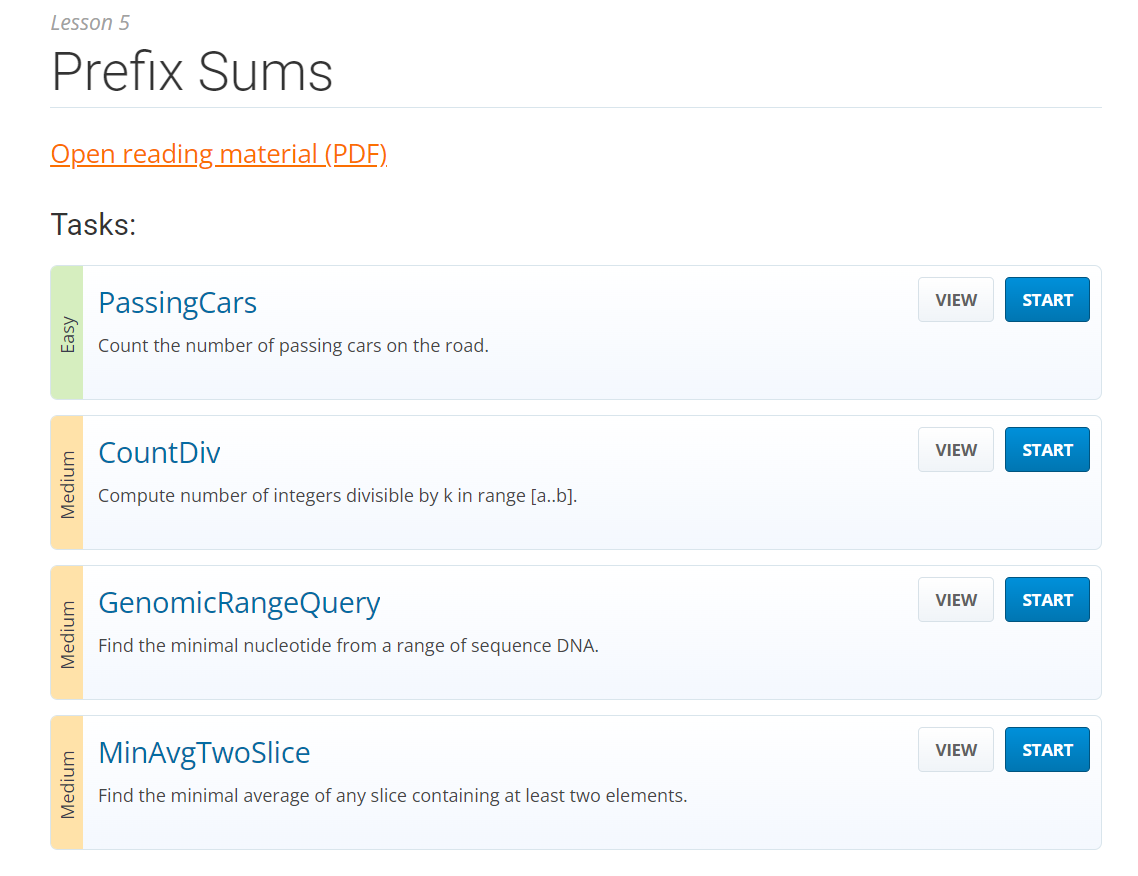Click the Medium difficulty label on CountDiv
The width and height of the screenshot is (1138, 876).
point(67,483)
